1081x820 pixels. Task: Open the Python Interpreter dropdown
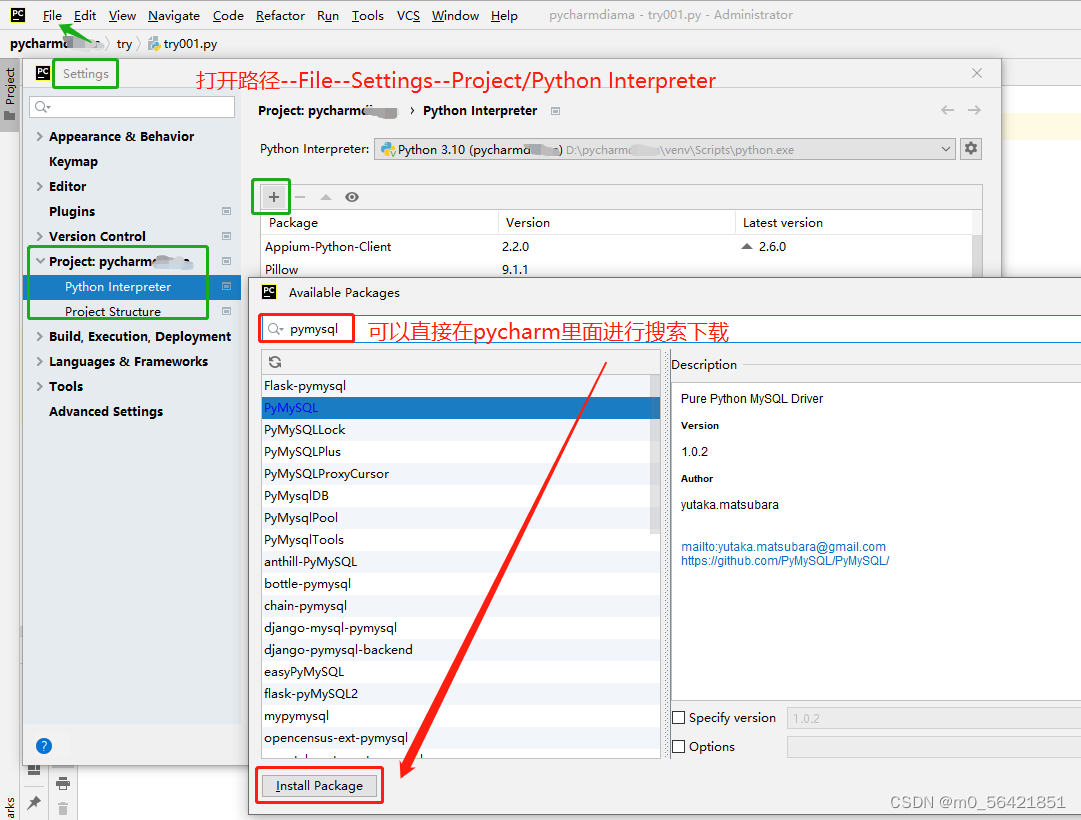(665, 149)
